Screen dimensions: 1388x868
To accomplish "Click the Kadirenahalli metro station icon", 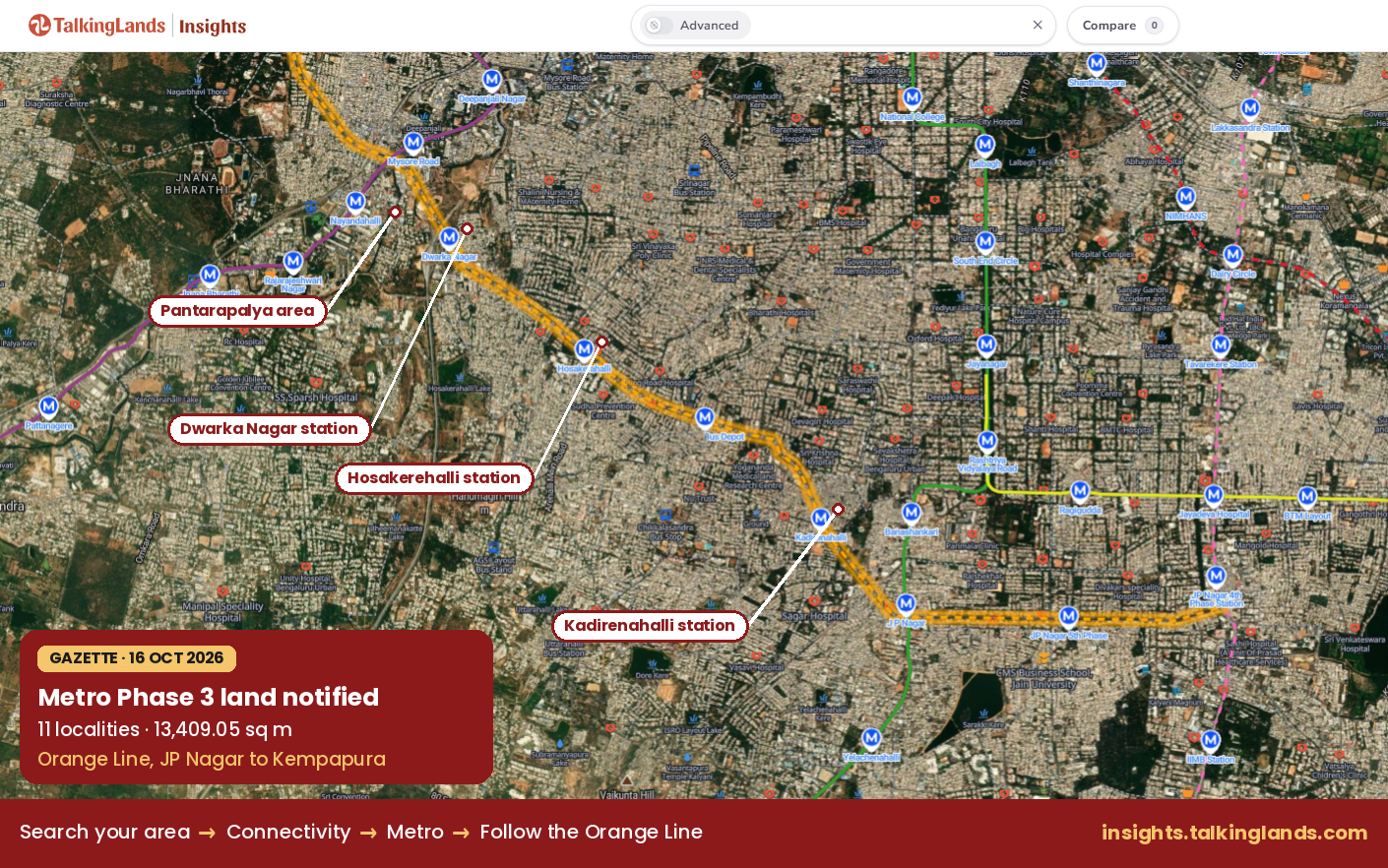I will [x=820, y=518].
